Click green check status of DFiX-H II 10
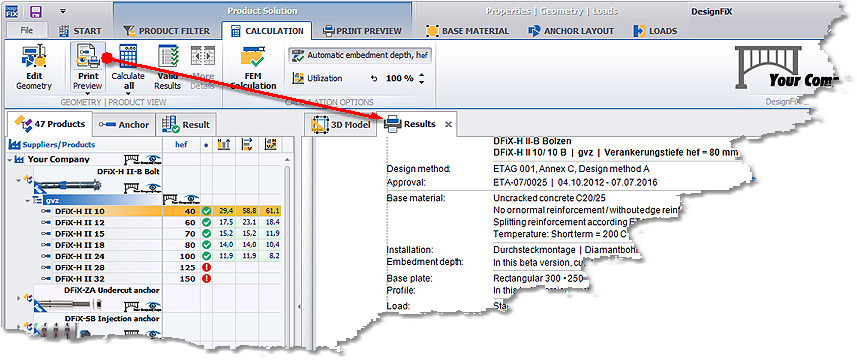Viewport: 857px width, 362px height. click(x=206, y=211)
